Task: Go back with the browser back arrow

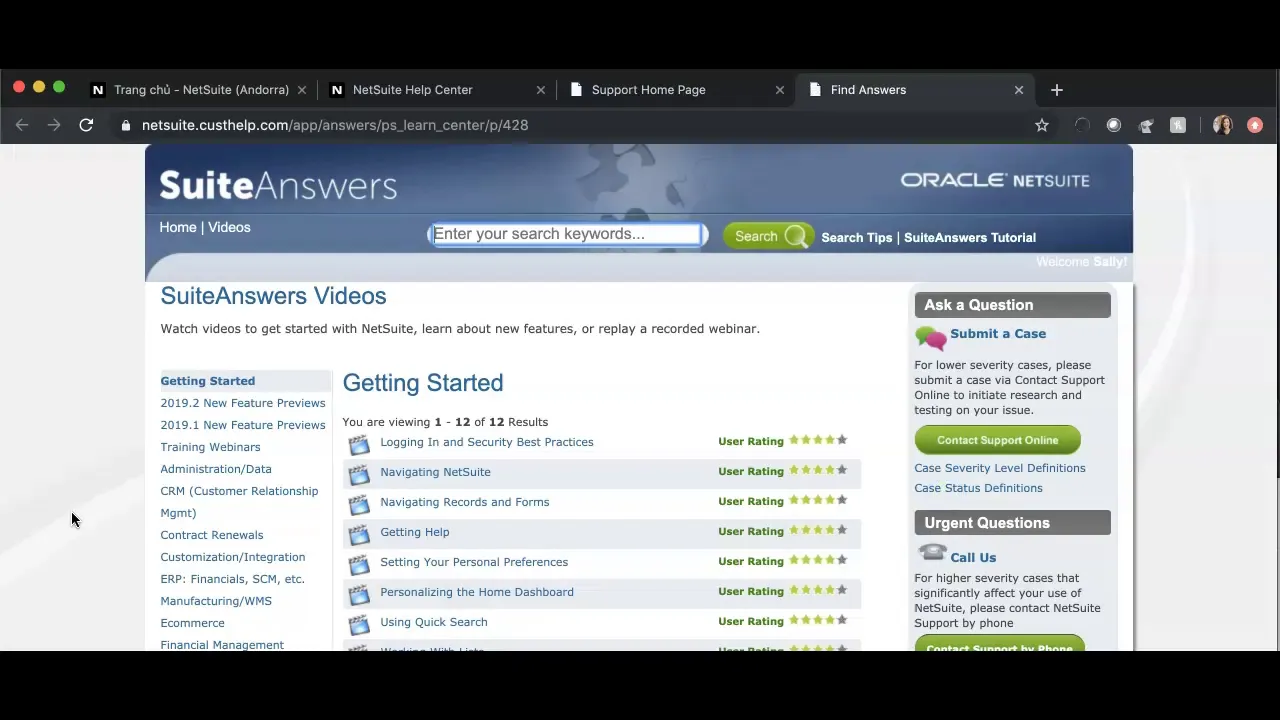Action: (x=22, y=125)
